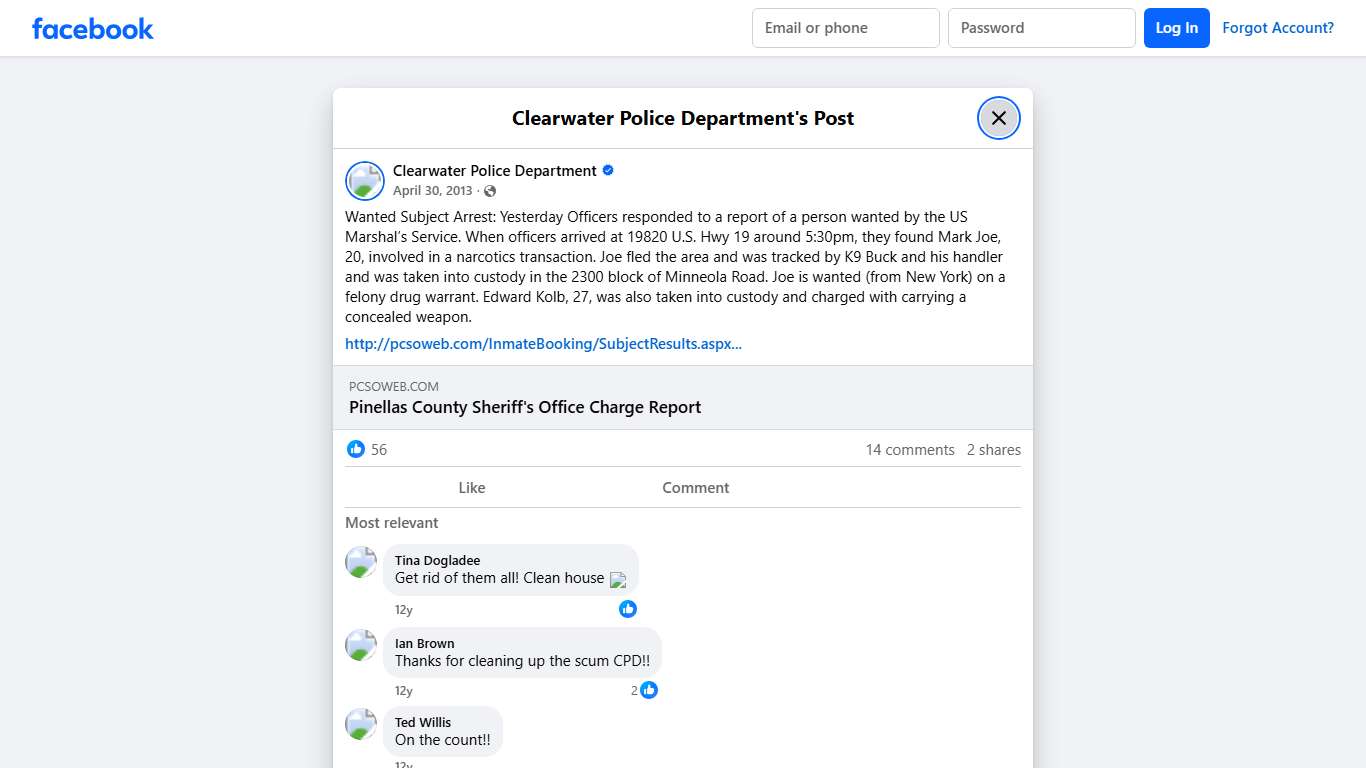Click Ian Brown's commenter name
The width and height of the screenshot is (1366, 768).
[x=424, y=643]
